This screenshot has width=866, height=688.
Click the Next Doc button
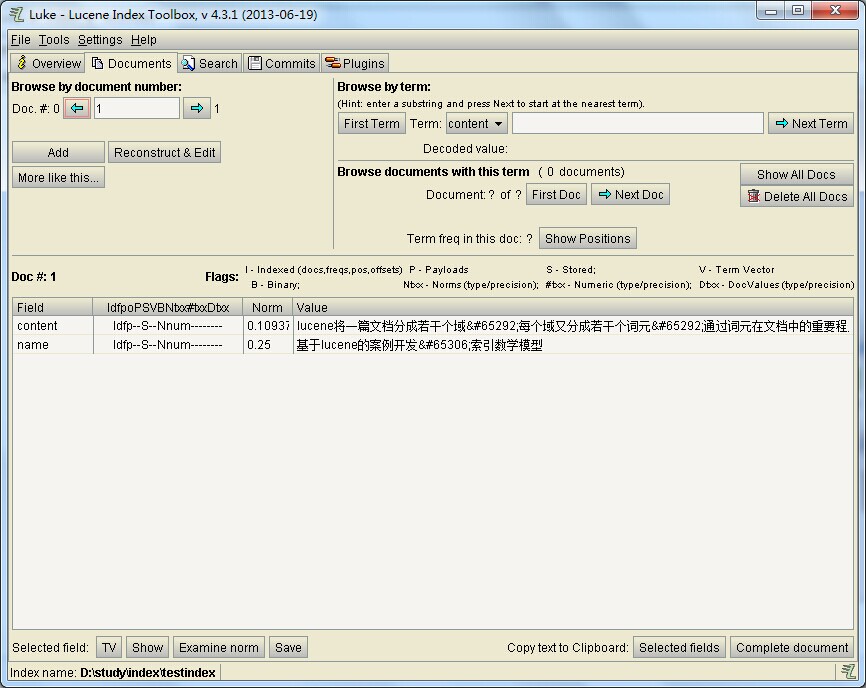[x=630, y=194]
